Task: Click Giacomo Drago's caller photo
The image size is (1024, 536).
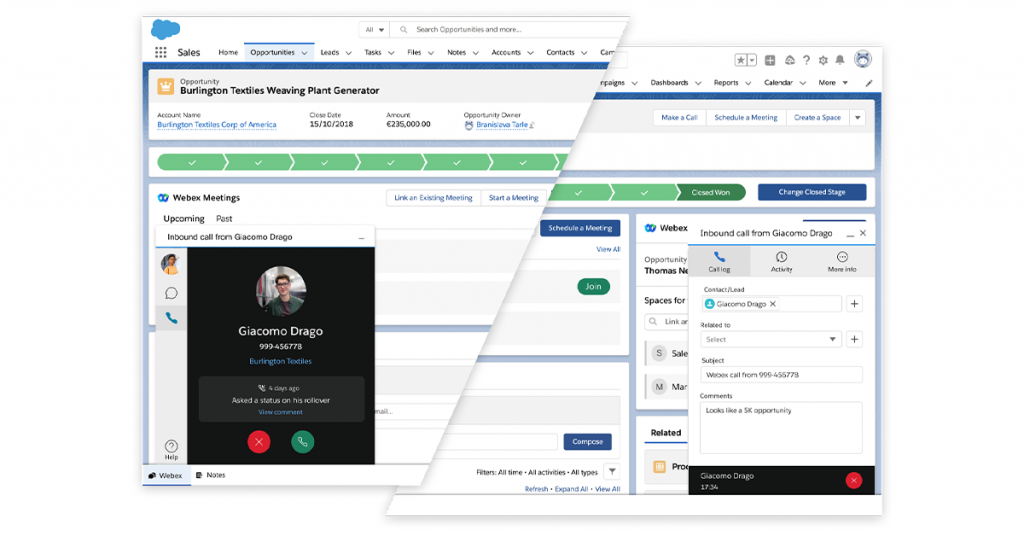Action: [281, 291]
